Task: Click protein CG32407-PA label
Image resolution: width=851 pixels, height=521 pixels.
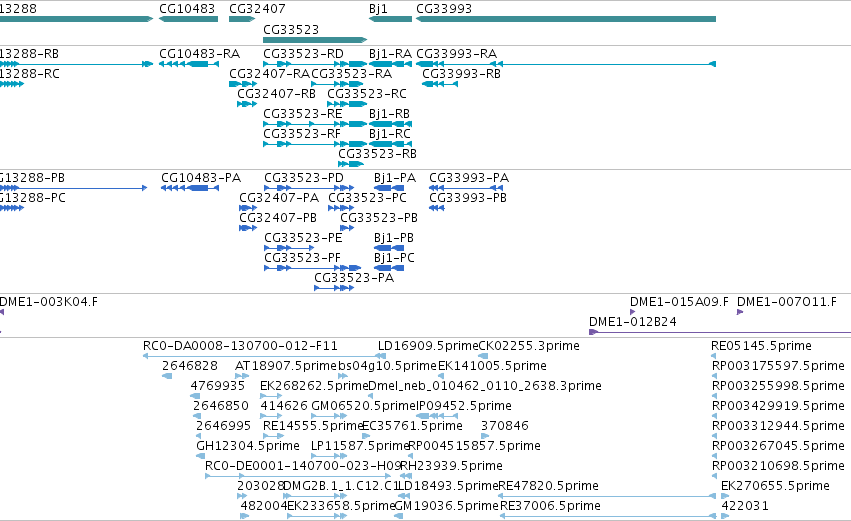Action: click(279, 198)
